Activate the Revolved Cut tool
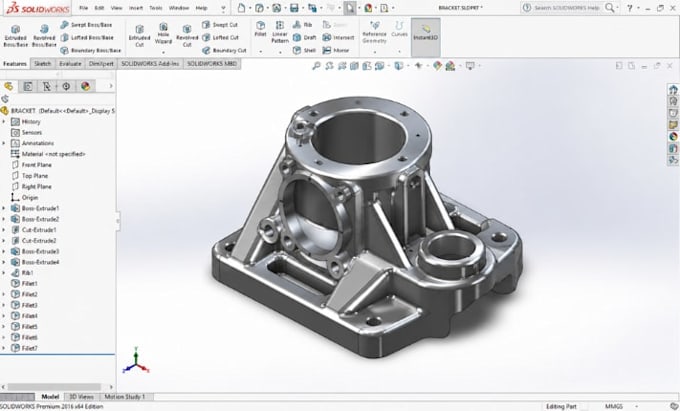 [x=187, y=36]
